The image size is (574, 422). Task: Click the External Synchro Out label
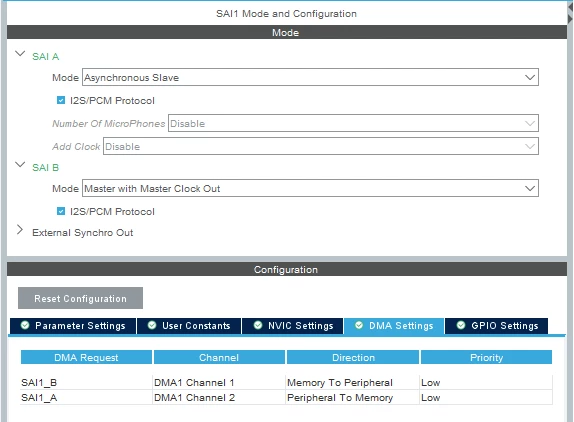83,232
